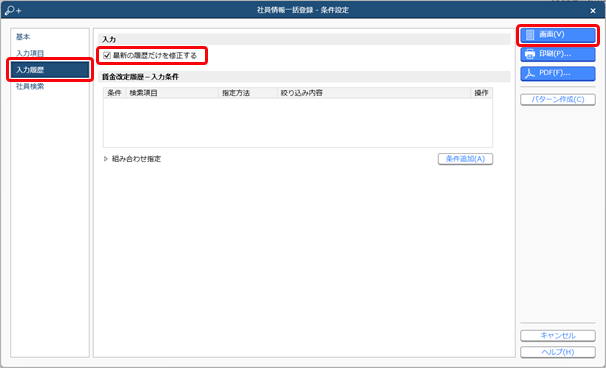
Task: Click the 印刷(P)... print button
Action: click(x=557, y=54)
